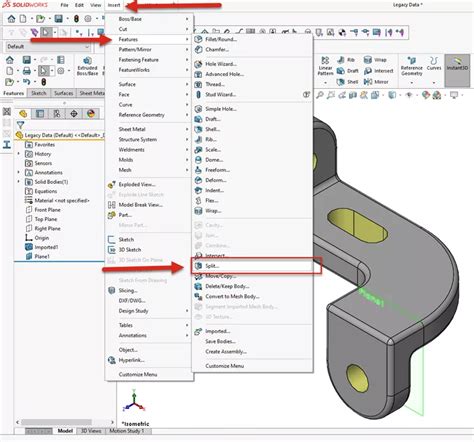Open the Default configuration dropdown

[48, 47]
